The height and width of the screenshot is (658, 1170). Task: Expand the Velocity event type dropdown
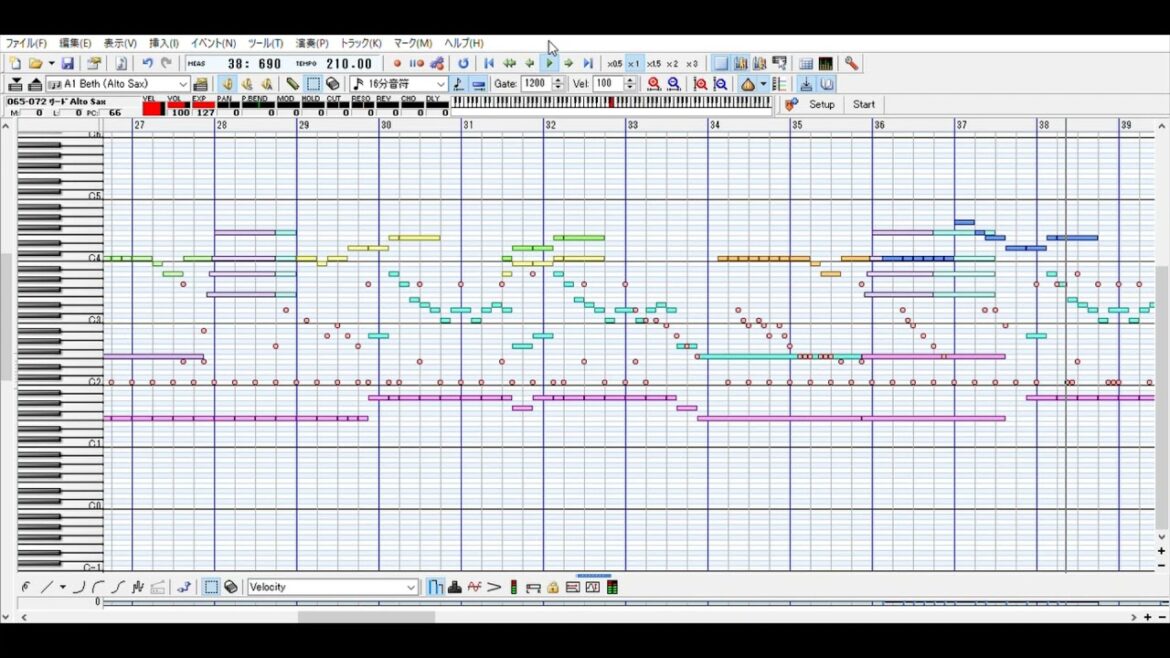click(411, 587)
